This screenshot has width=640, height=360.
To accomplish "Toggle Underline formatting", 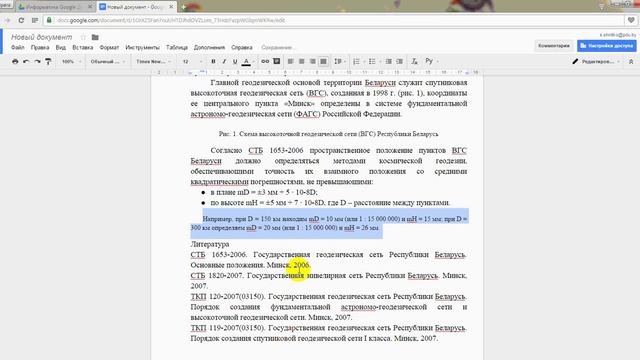I will 235,62.
